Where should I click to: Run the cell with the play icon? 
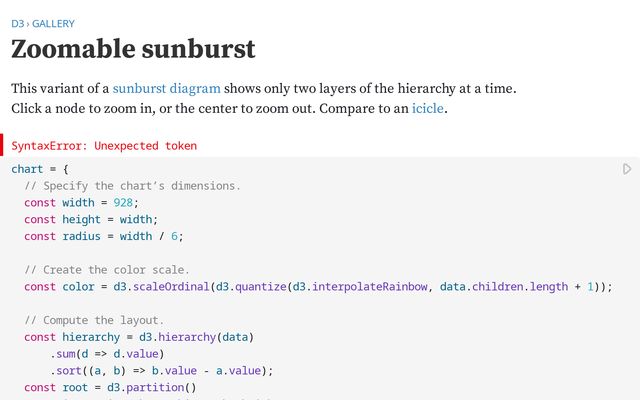point(627,169)
